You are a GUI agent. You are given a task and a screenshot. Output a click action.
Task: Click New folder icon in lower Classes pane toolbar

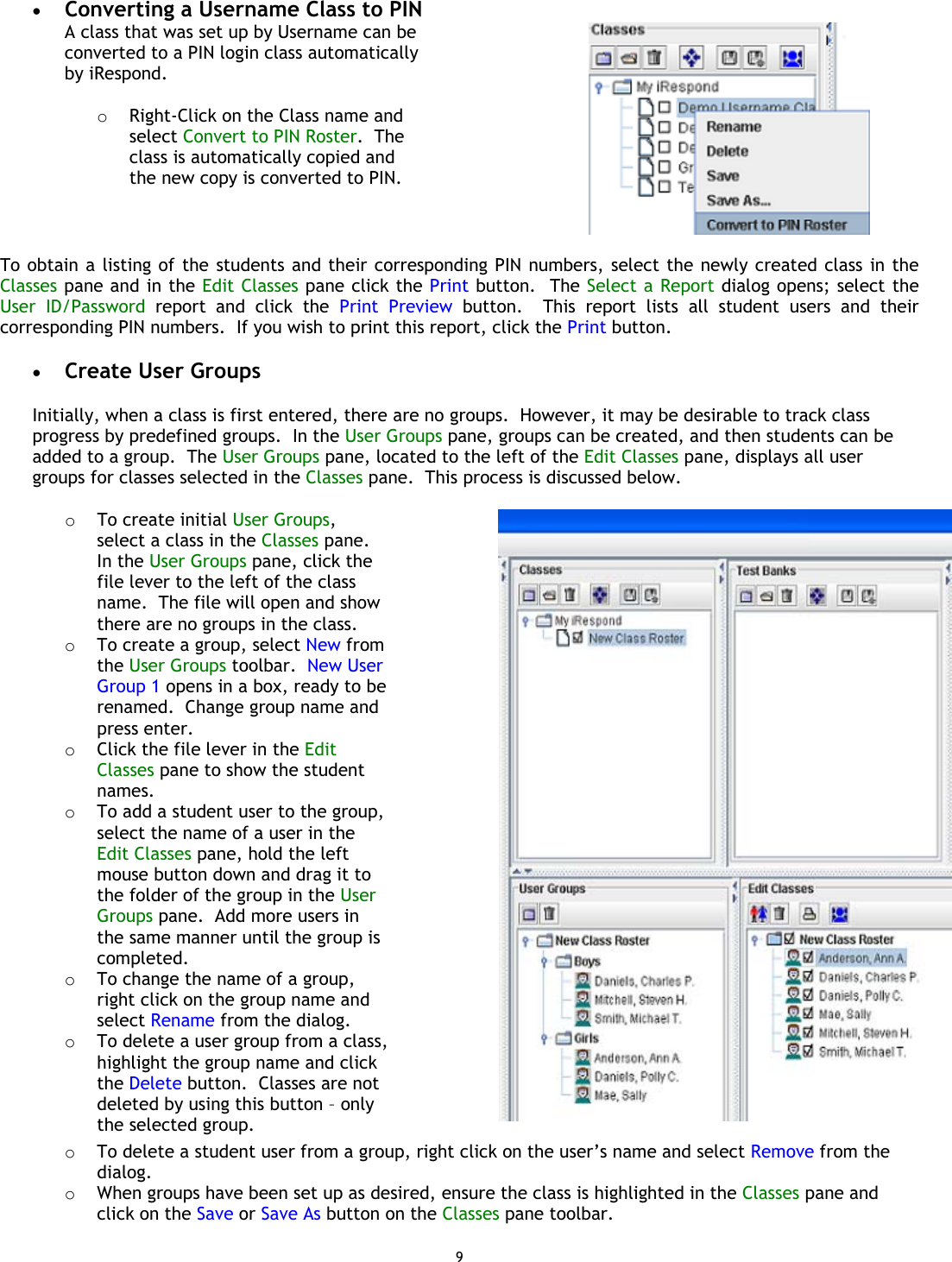[x=529, y=595]
